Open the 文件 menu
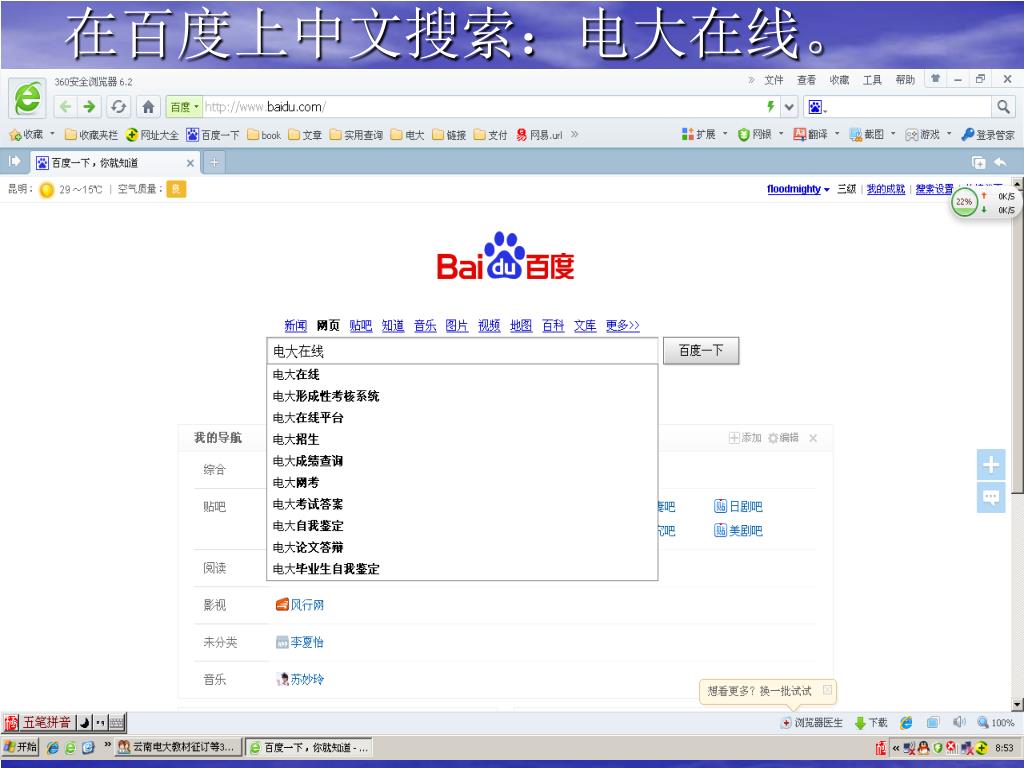This screenshot has height=768, width=1024. pos(773,80)
